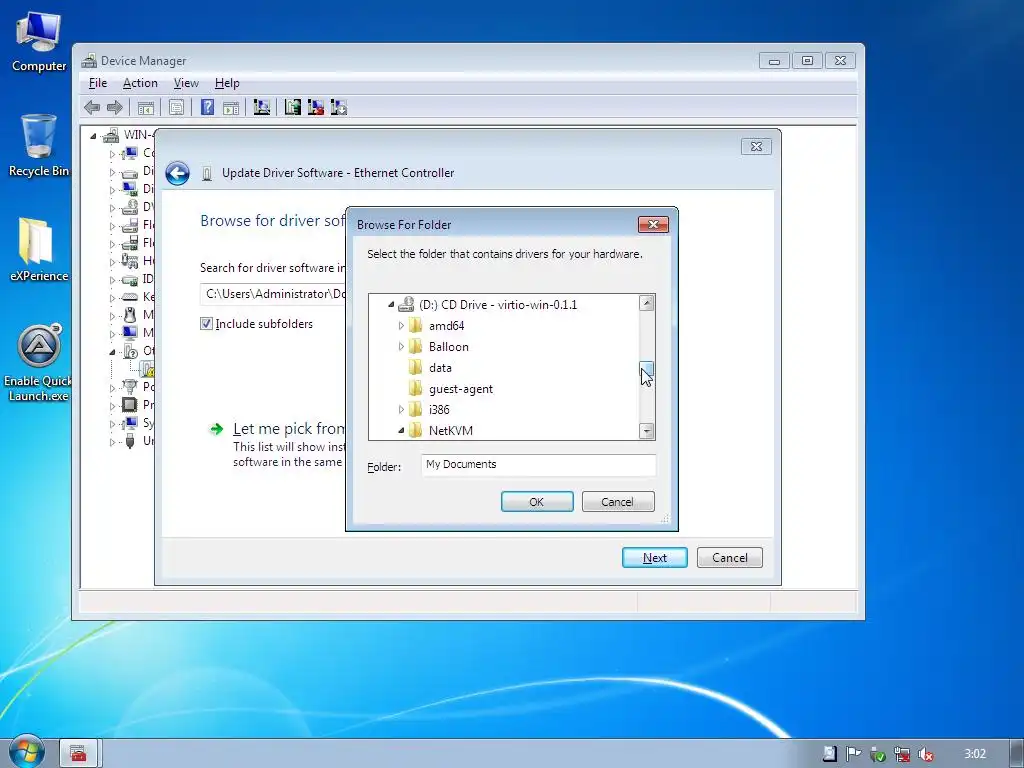
Task: Click the amd64 folder icon
Action: tap(415, 325)
